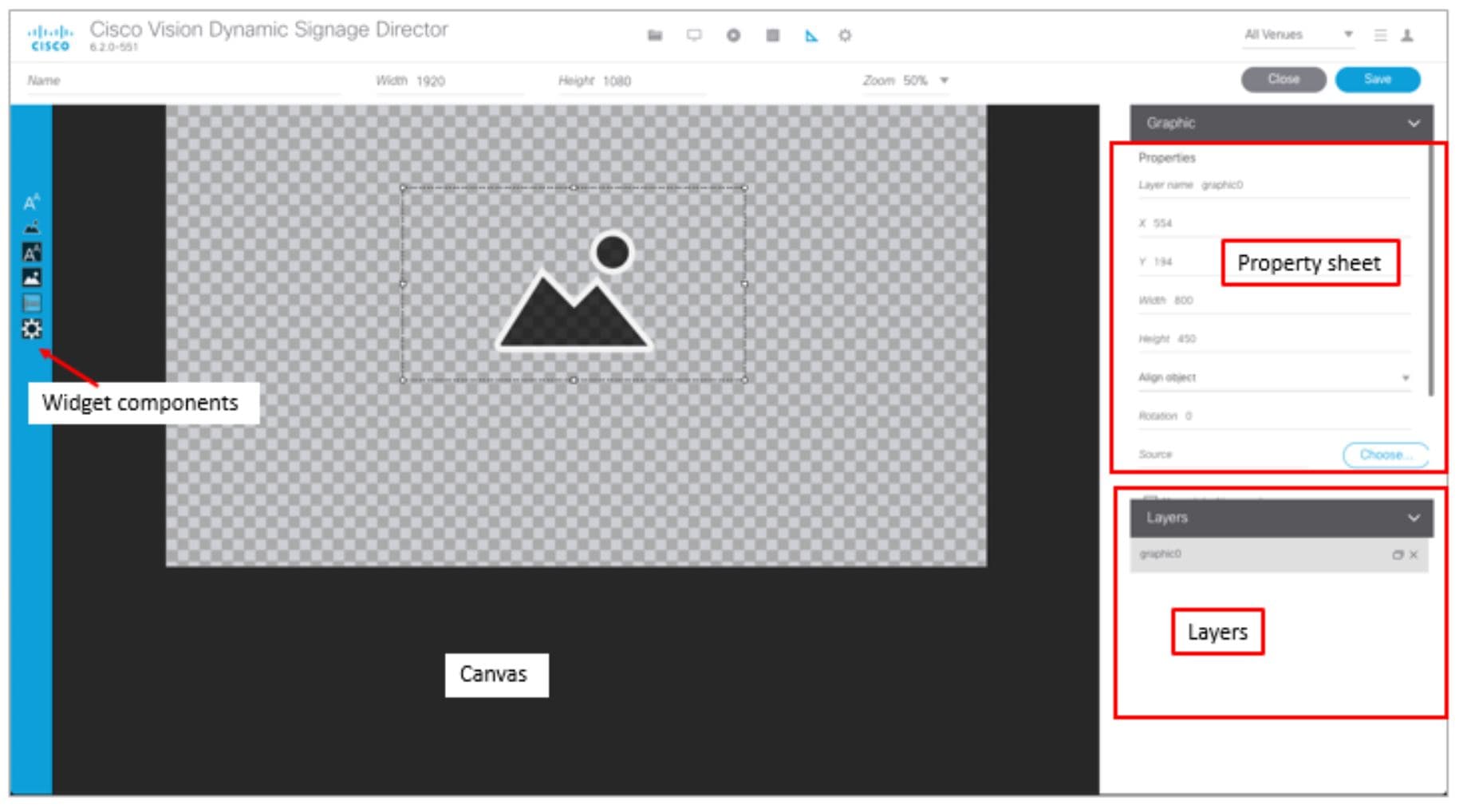
Task: Open the Align object dropdown
Action: pyautogui.click(x=1405, y=377)
